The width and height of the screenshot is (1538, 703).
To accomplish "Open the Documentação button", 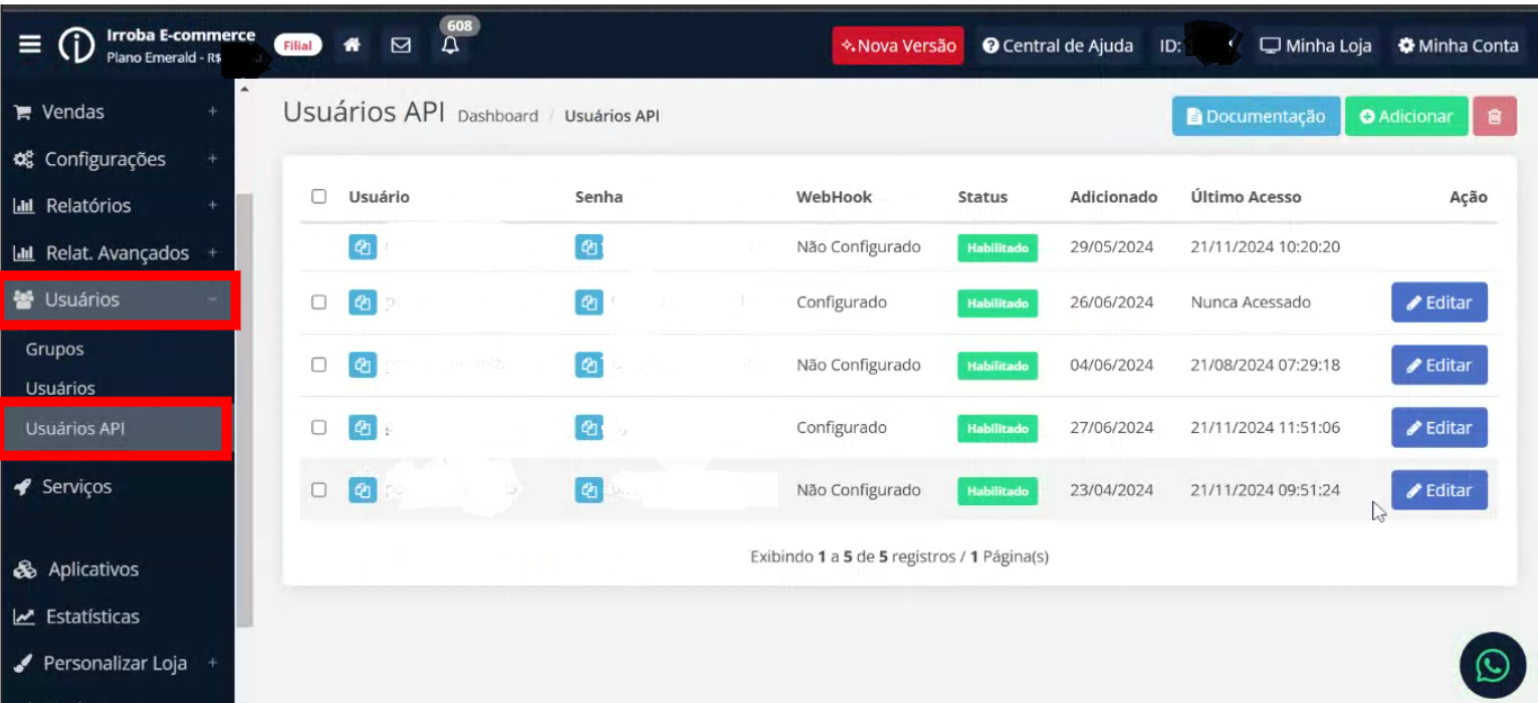I will tap(1255, 116).
